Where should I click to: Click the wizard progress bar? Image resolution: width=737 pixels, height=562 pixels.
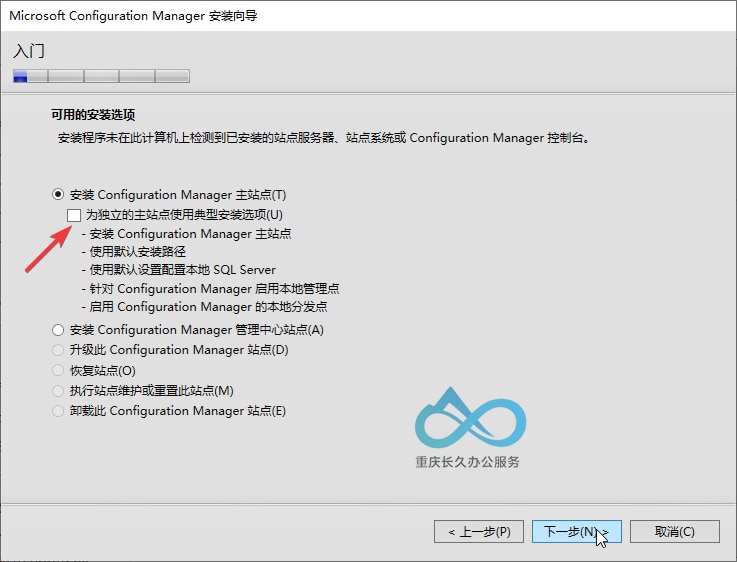pos(102,76)
